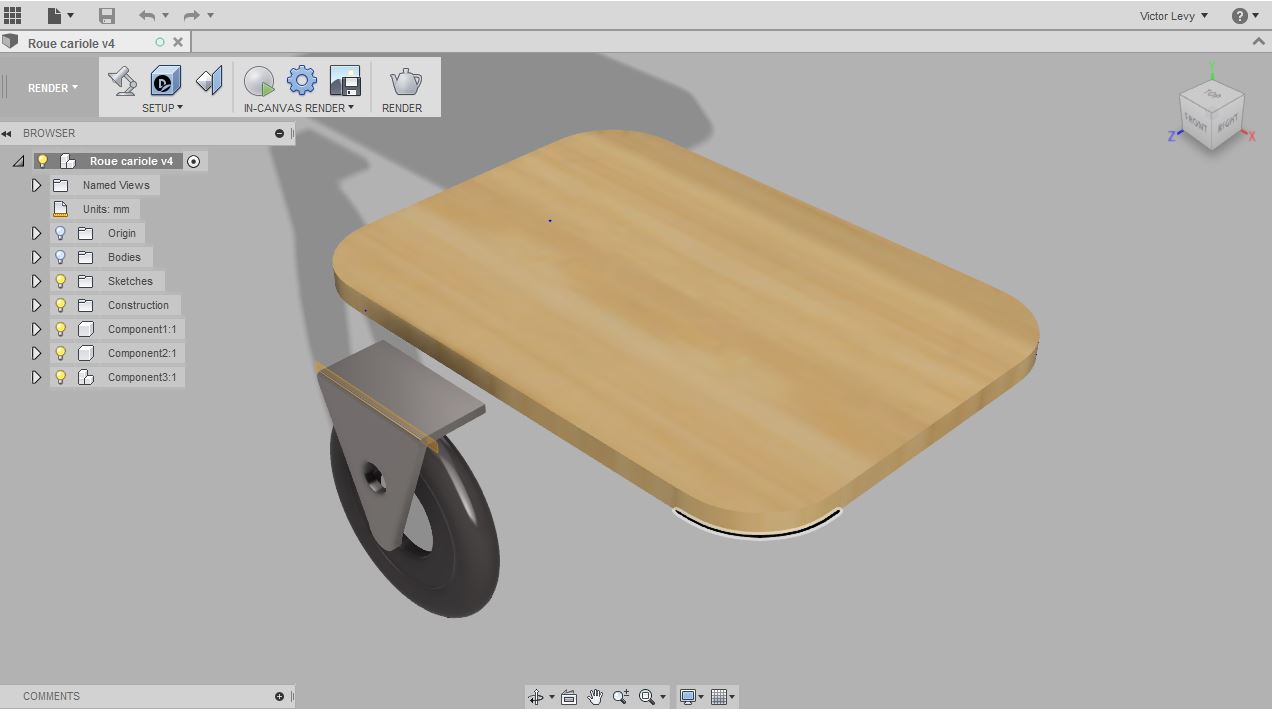Click Capture Image icon
Image resolution: width=1272 pixels, height=709 pixels.
click(x=344, y=81)
